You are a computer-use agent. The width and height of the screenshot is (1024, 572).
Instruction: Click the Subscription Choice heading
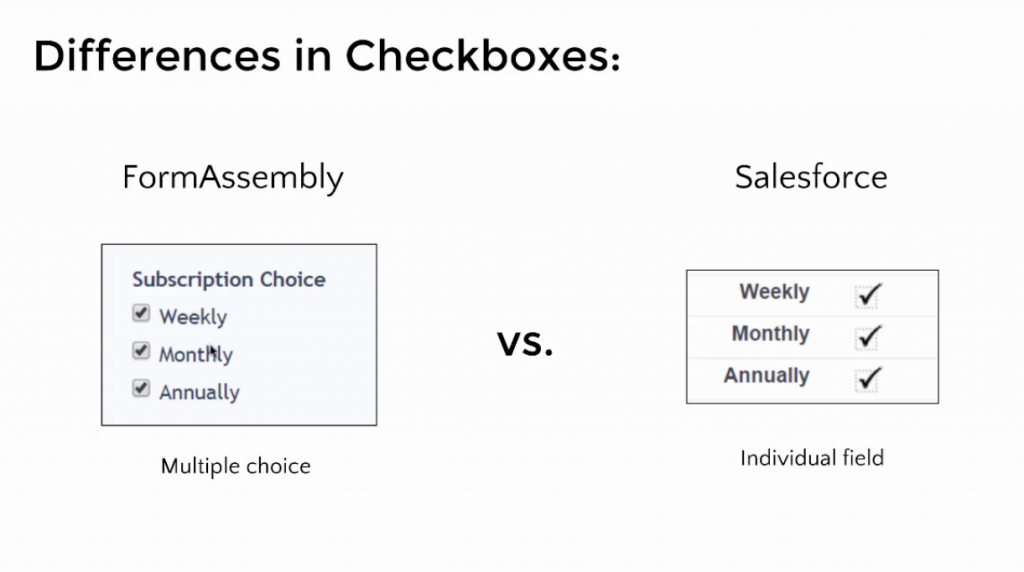(229, 279)
